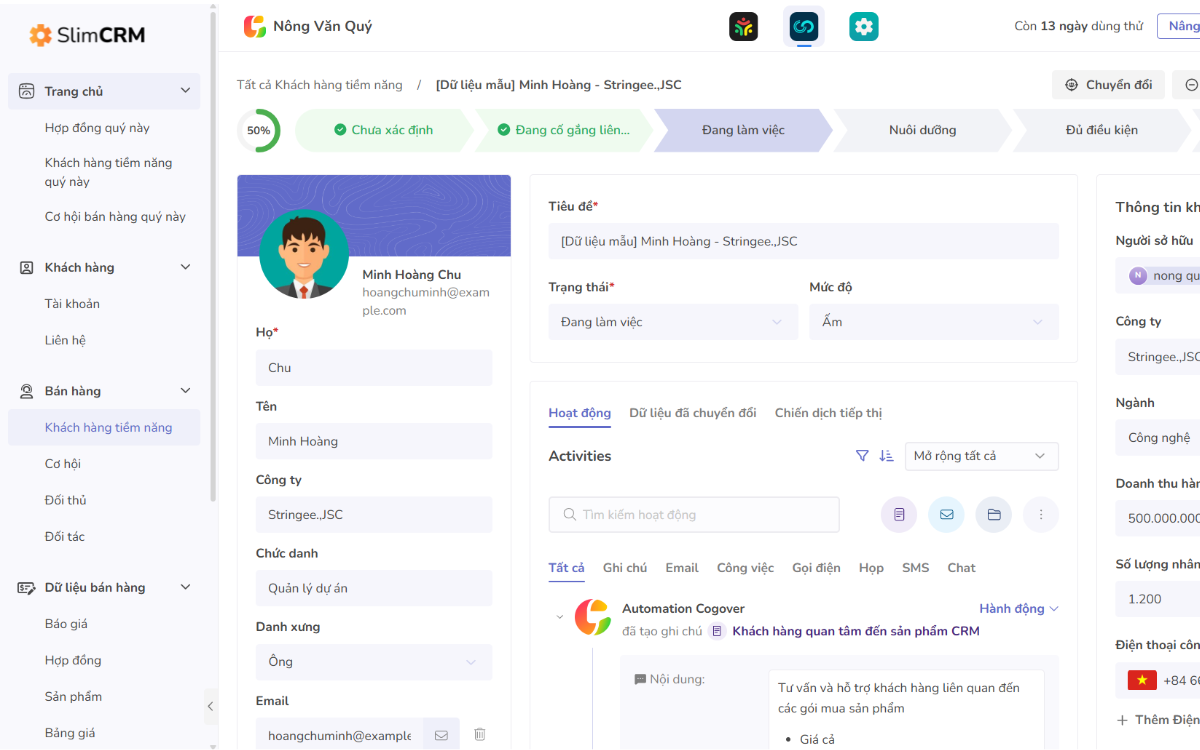Image resolution: width=1200 pixels, height=750 pixels.
Task: Click the blue email activity icon
Action: (946, 515)
